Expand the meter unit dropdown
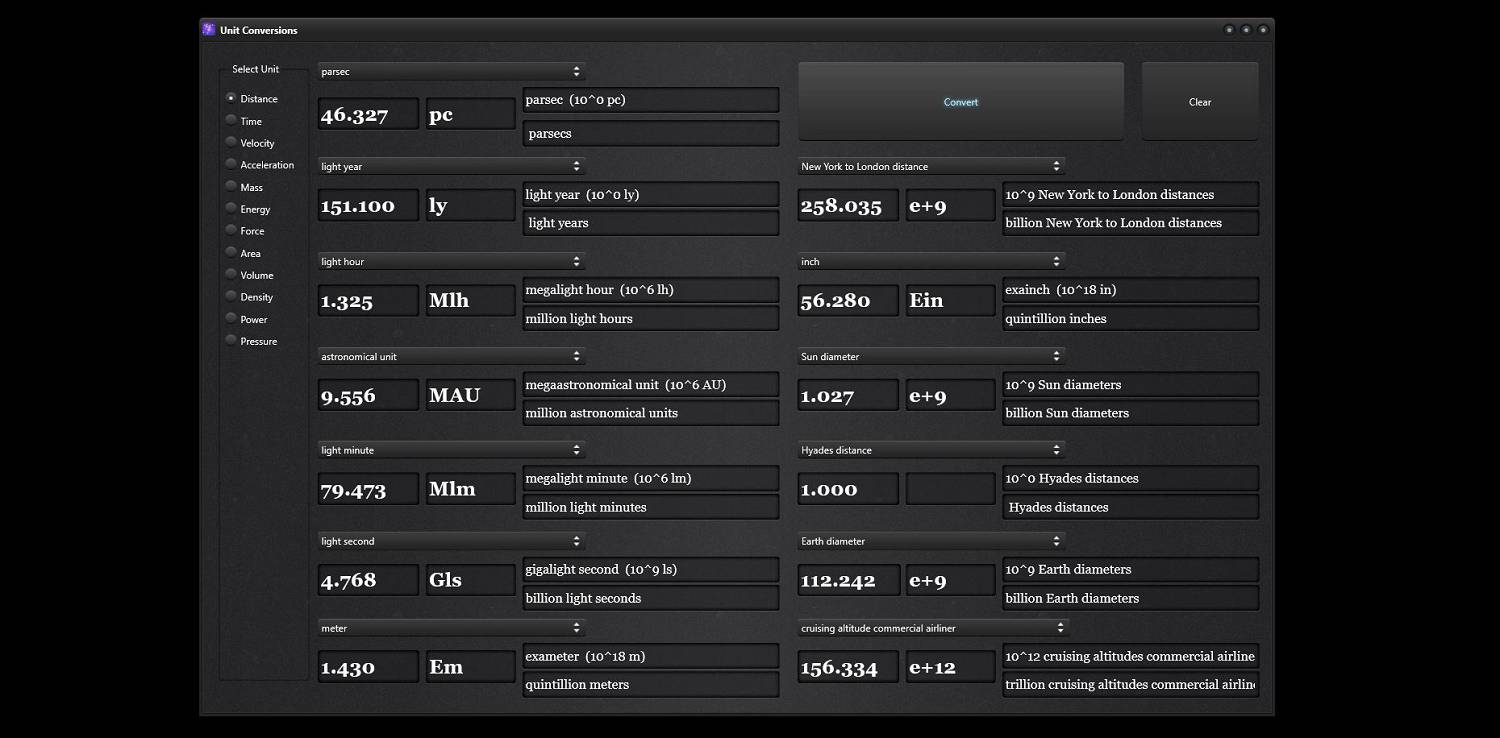This screenshot has width=1500, height=738. point(451,628)
